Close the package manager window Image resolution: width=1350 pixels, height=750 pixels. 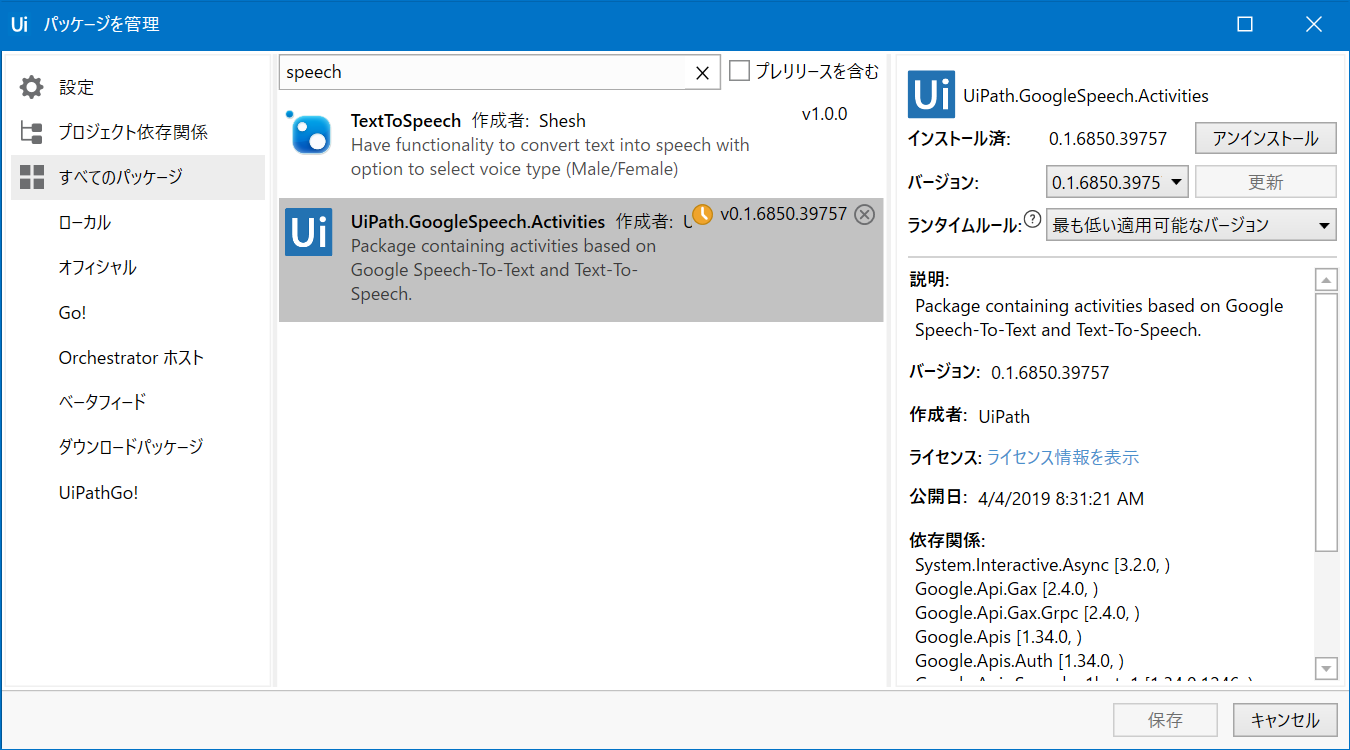coord(1314,24)
